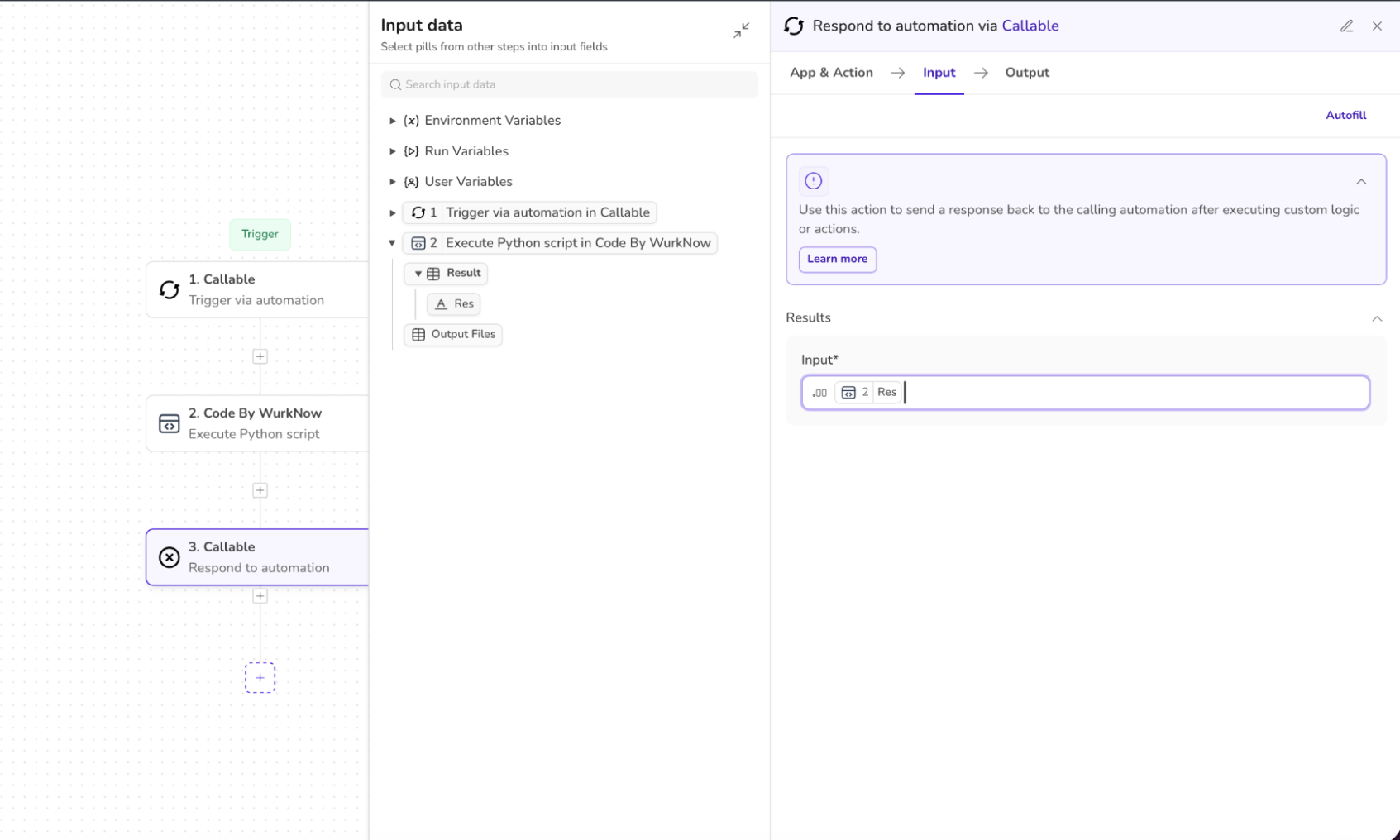Click inside the Input* field
1400x840 pixels.
tap(1085, 393)
